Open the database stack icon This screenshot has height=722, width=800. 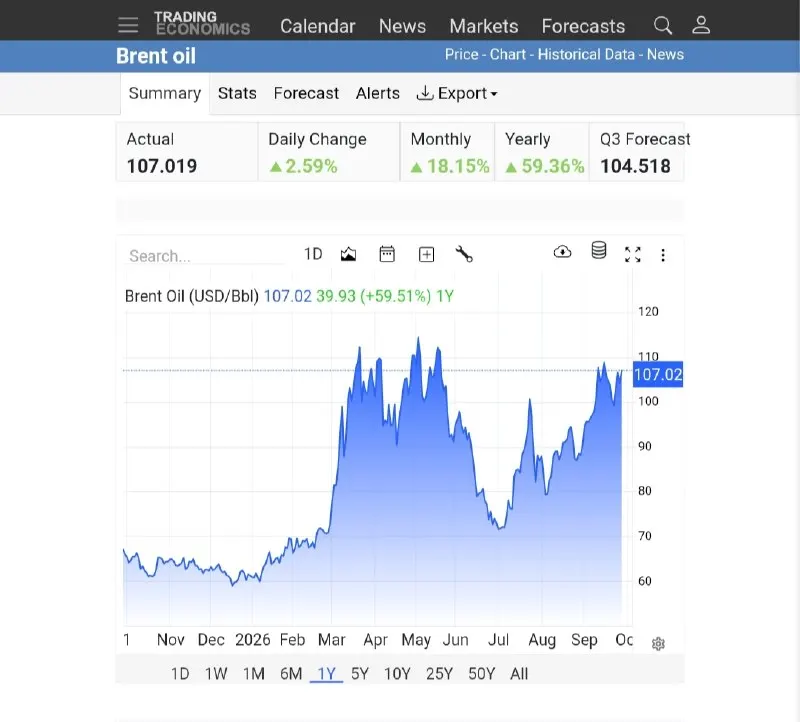[x=599, y=251]
